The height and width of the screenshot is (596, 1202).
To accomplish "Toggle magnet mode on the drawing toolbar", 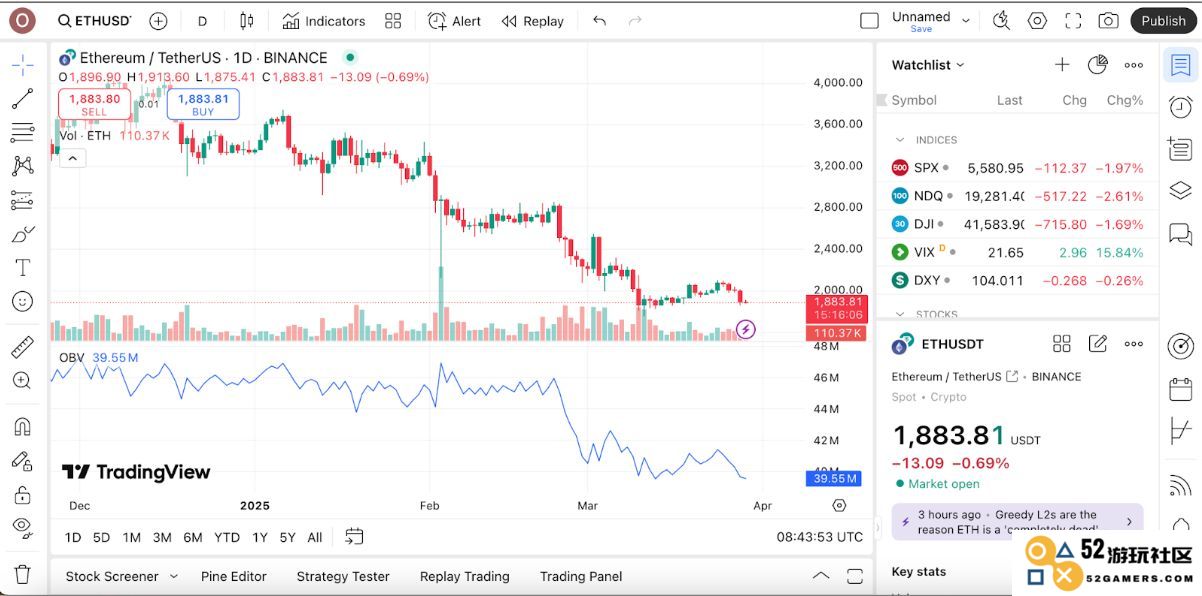I will point(22,426).
